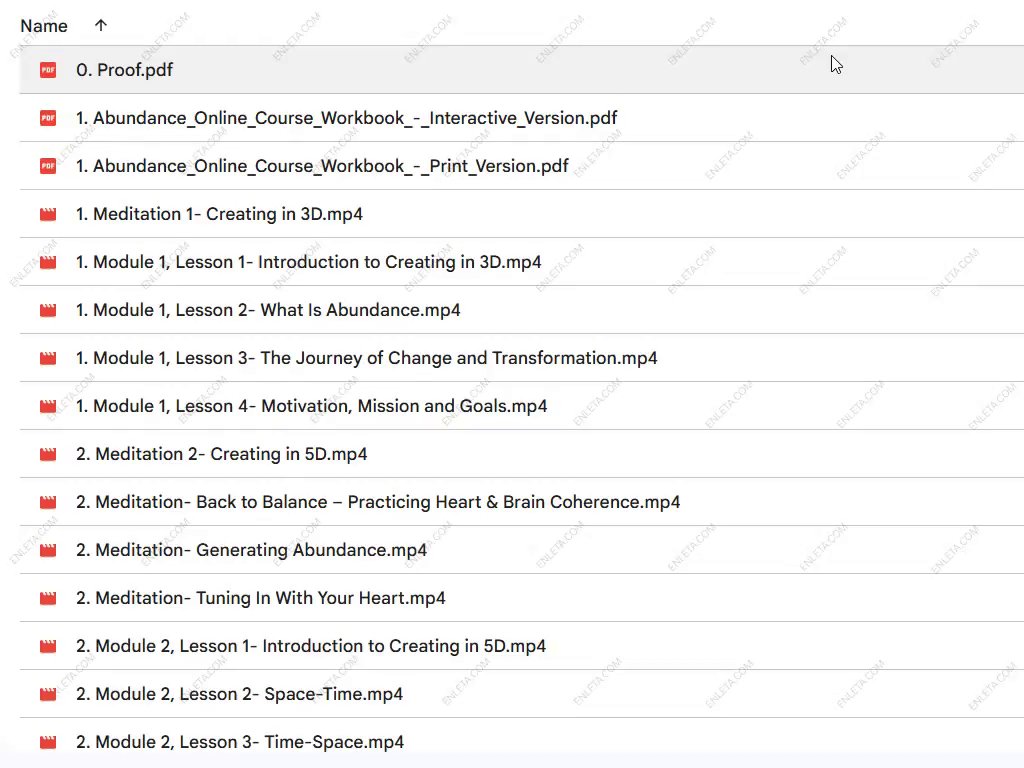This screenshot has width=1024, height=768.
Task: Open the file 0. Proof.pdf
Action: coord(125,70)
